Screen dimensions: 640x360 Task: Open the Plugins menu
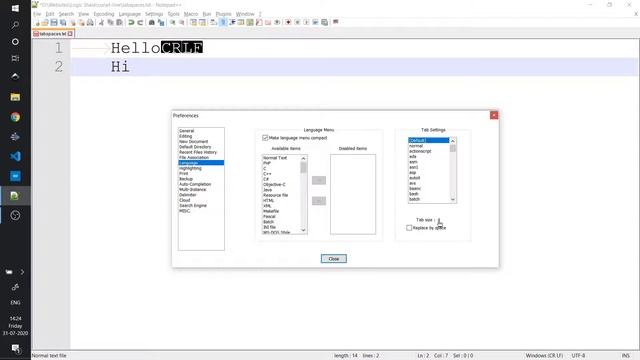click(x=223, y=14)
